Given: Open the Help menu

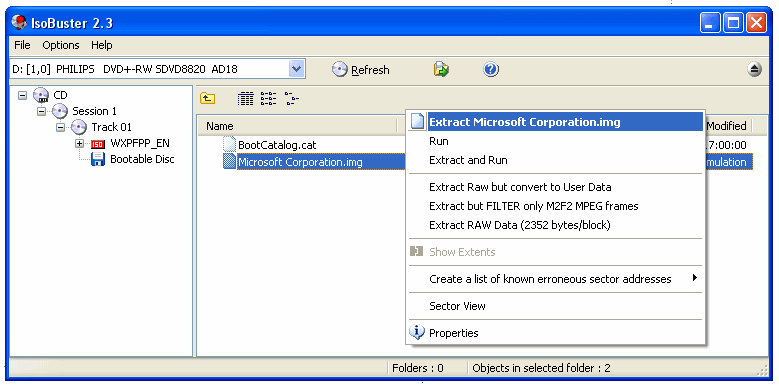Looking at the screenshot, I should (101, 45).
